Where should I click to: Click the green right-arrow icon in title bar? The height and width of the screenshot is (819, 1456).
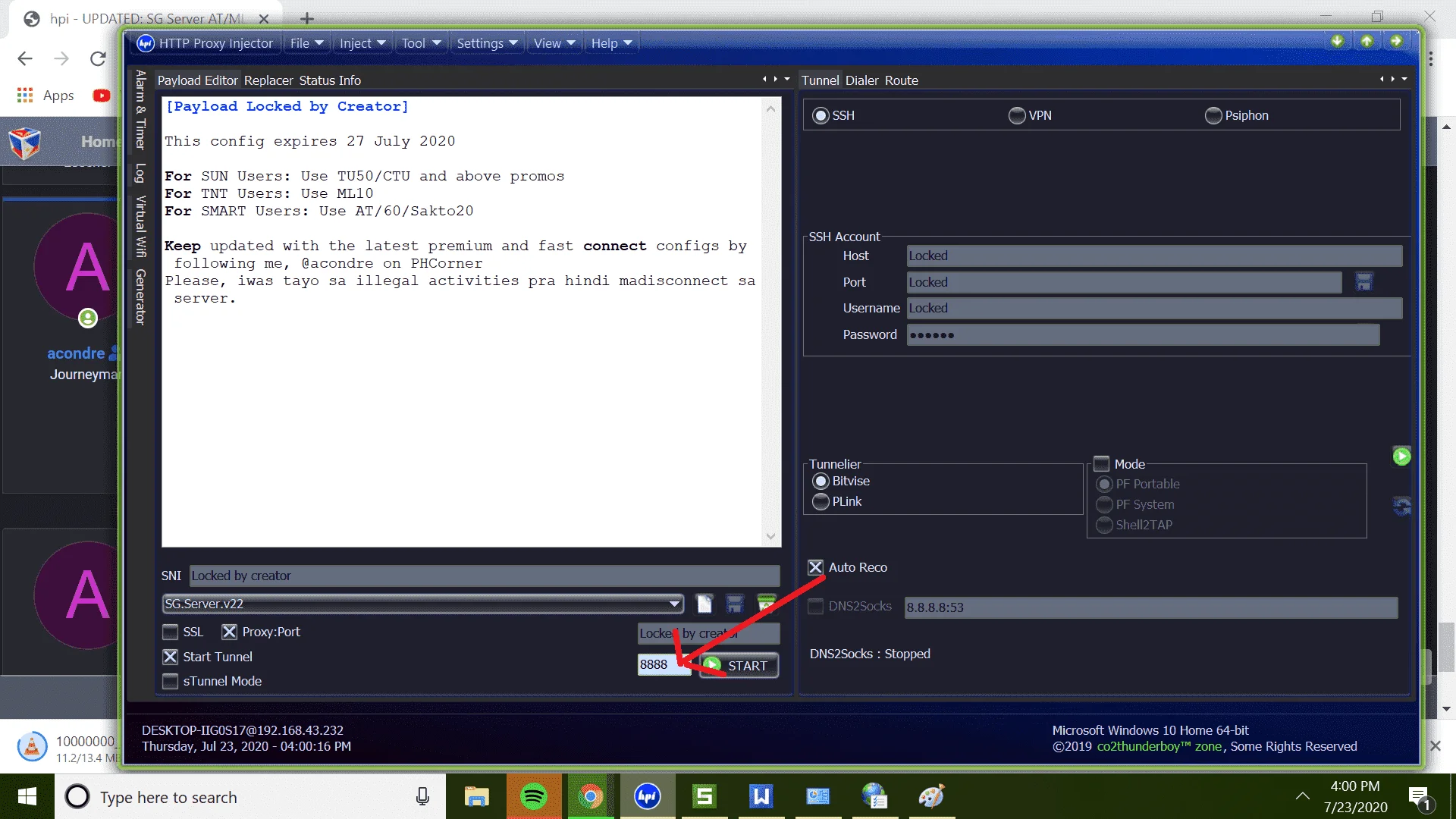(1396, 41)
